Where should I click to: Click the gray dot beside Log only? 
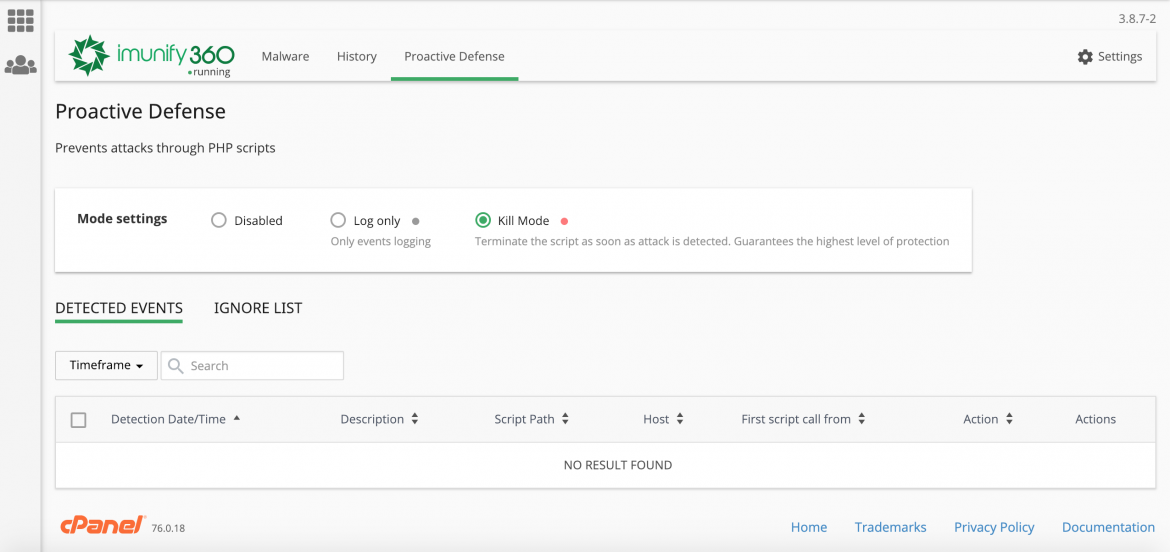416,221
